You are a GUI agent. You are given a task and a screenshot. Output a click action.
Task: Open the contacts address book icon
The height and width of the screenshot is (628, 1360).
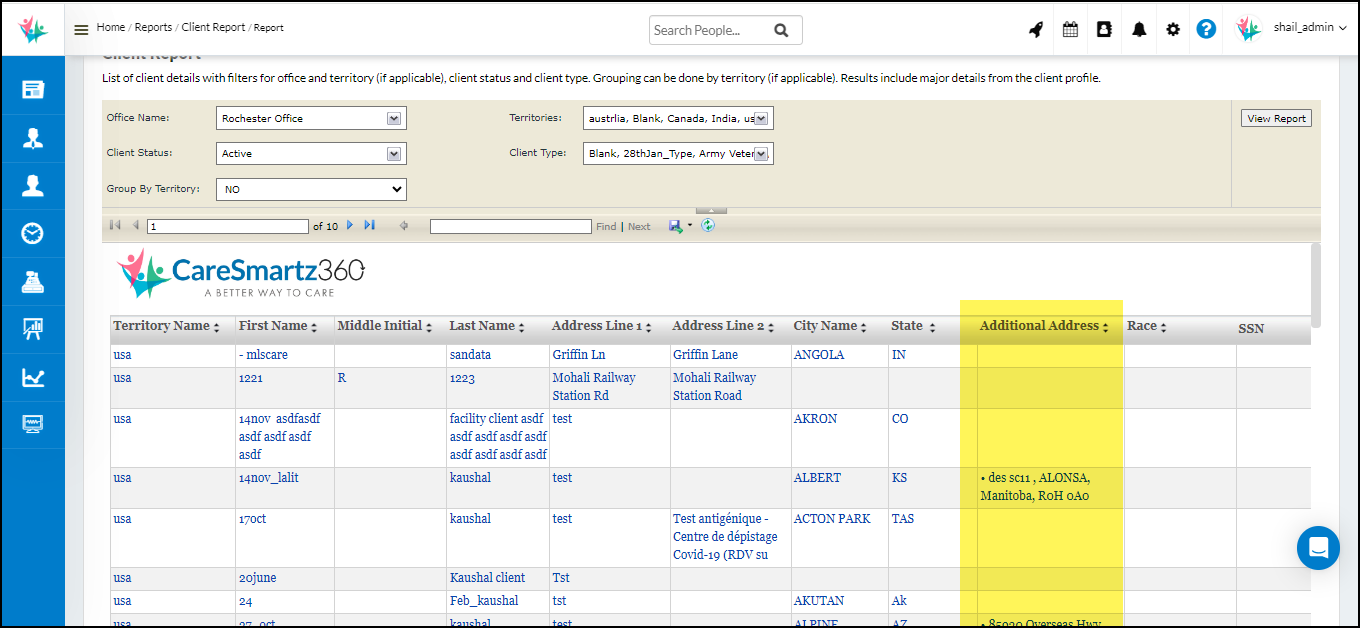(x=1104, y=30)
